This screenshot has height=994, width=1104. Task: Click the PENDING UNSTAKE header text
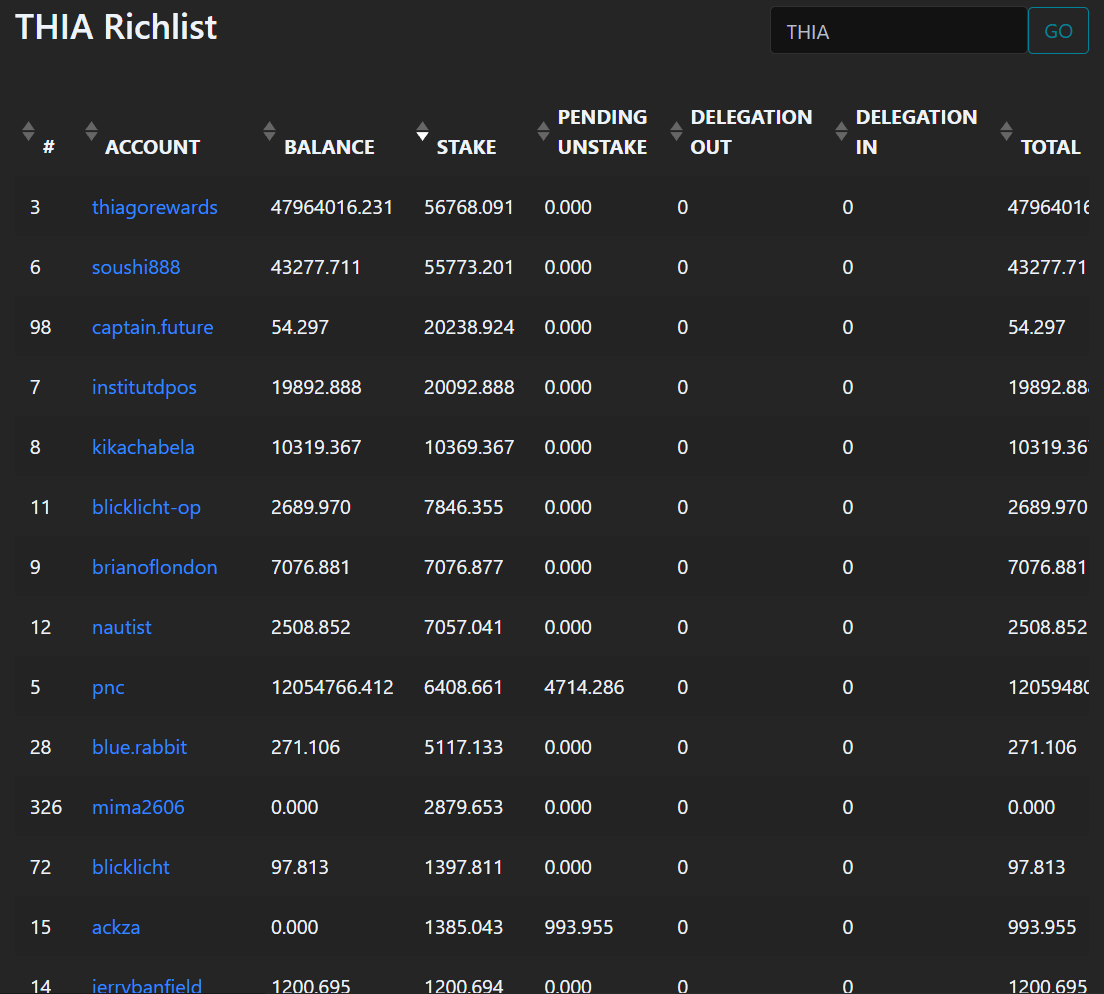coord(602,132)
